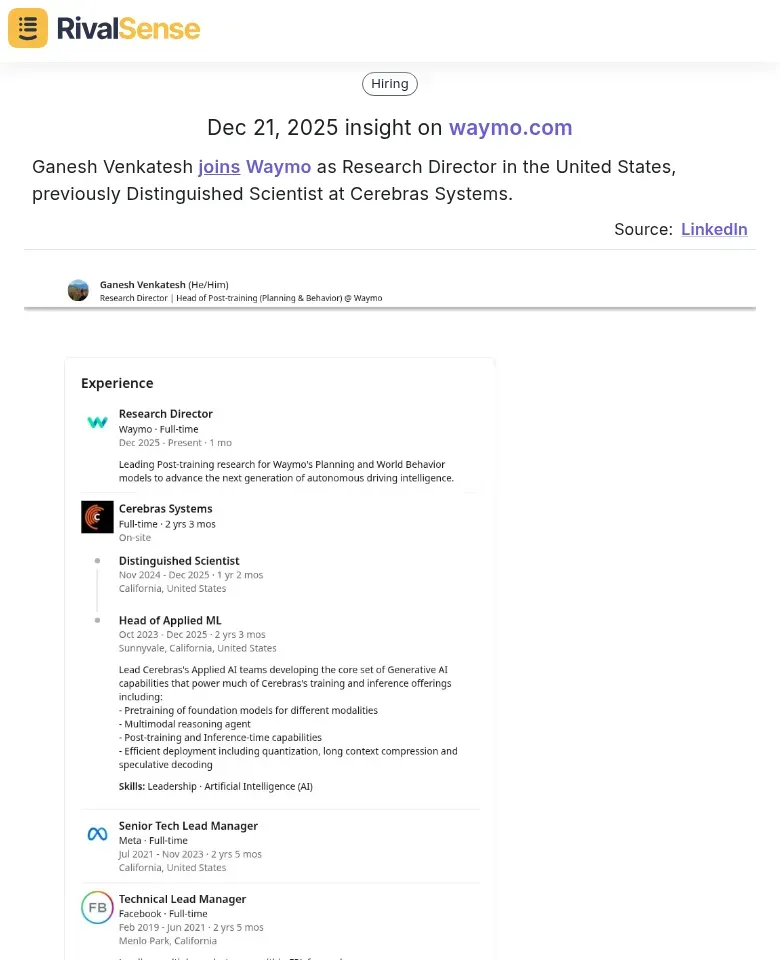Screen dimensions: 780x960
Task: Click the Experience section heading
Action: coord(116,383)
